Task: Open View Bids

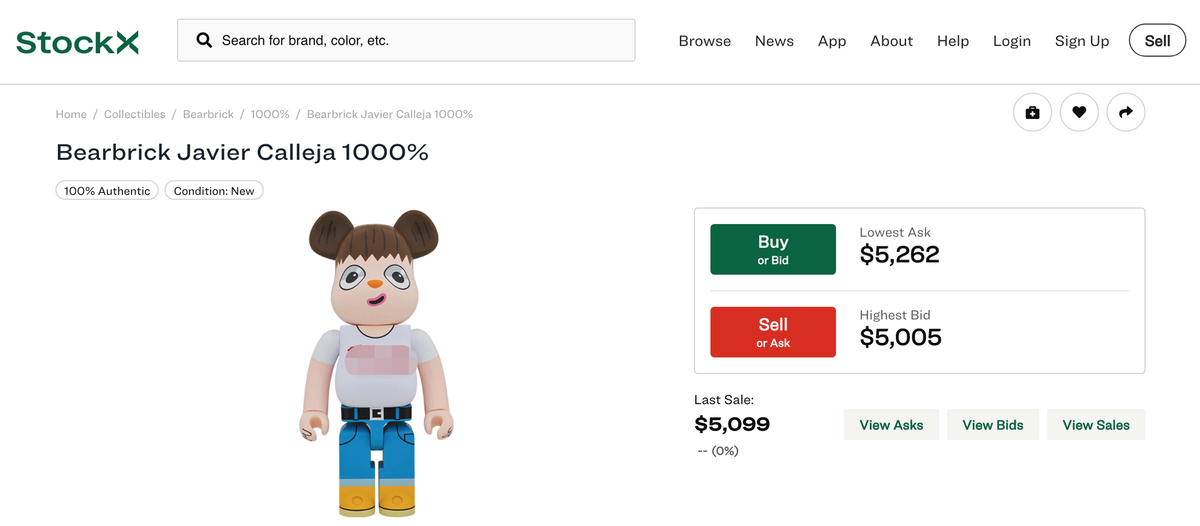Action: click(x=993, y=425)
